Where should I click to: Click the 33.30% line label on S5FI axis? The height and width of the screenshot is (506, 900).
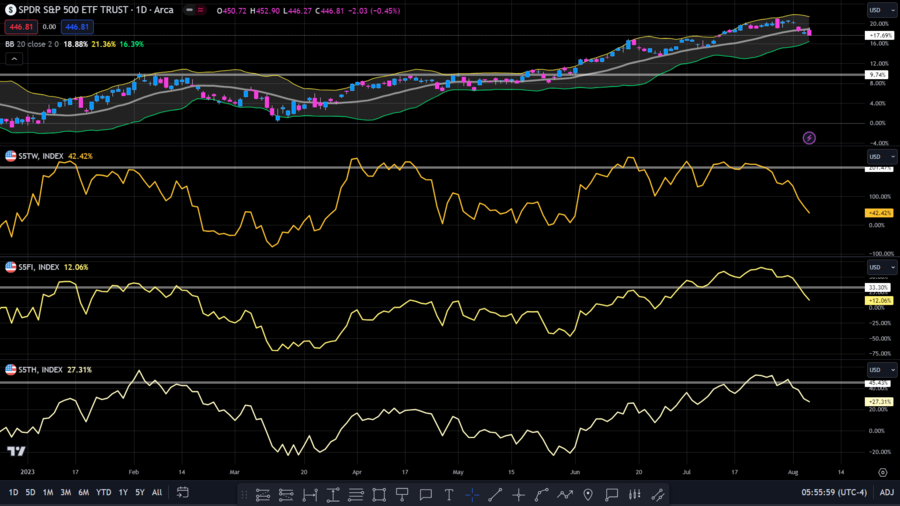(x=878, y=287)
